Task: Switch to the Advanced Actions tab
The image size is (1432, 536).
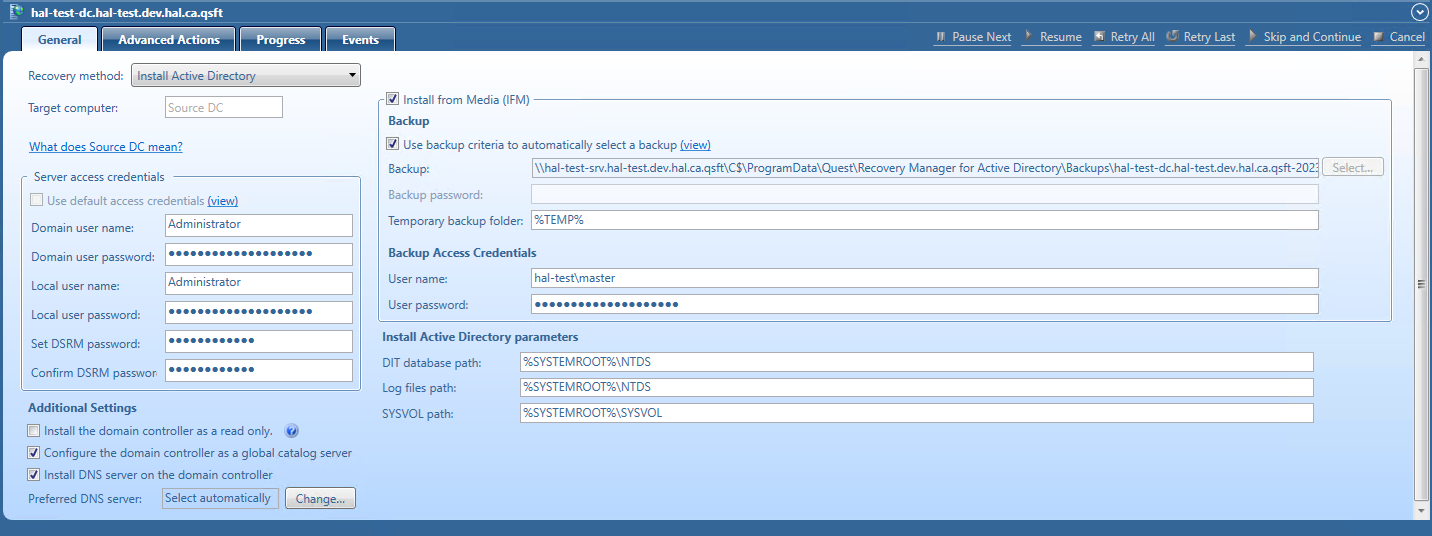Action: pyautogui.click(x=168, y=40)
